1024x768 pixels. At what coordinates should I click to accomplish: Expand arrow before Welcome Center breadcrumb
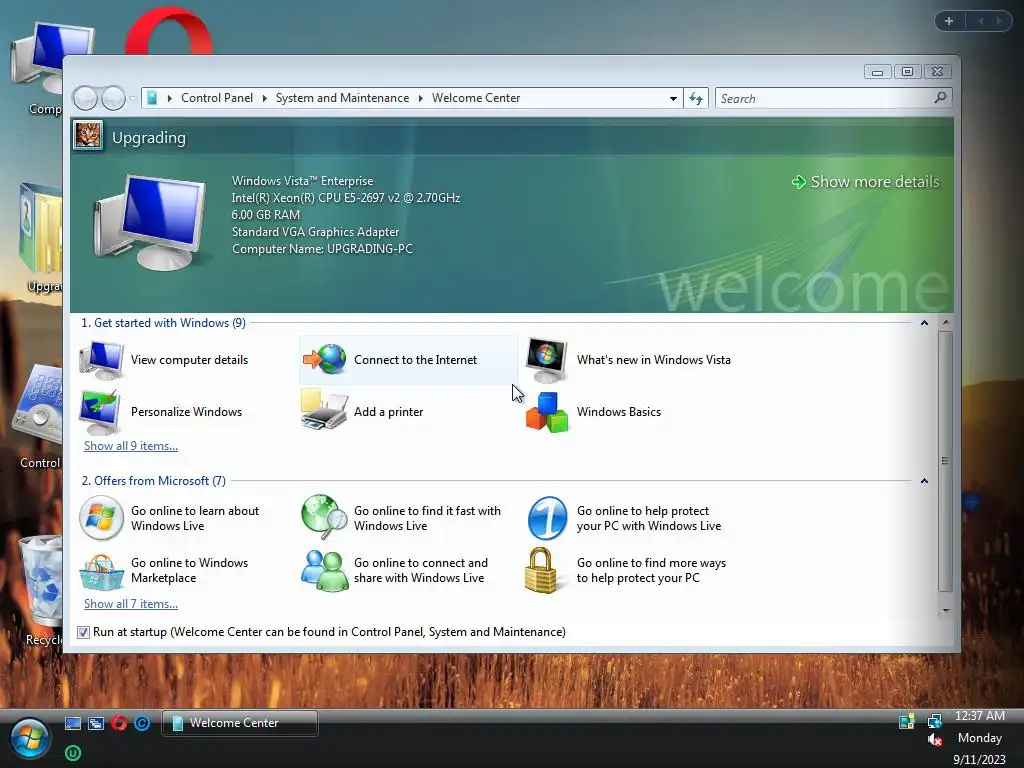coord(421,98)
